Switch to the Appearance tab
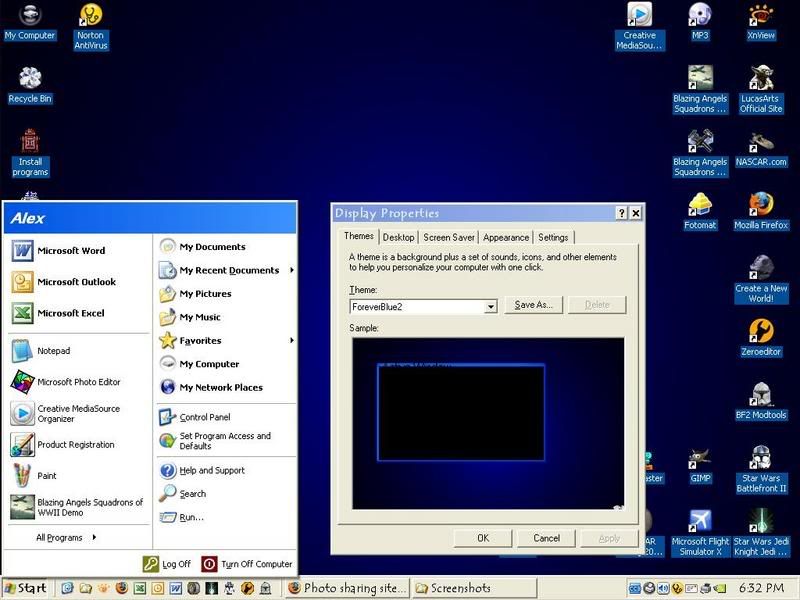The height and width of the screenshot is (600, 800). [506, 237]
